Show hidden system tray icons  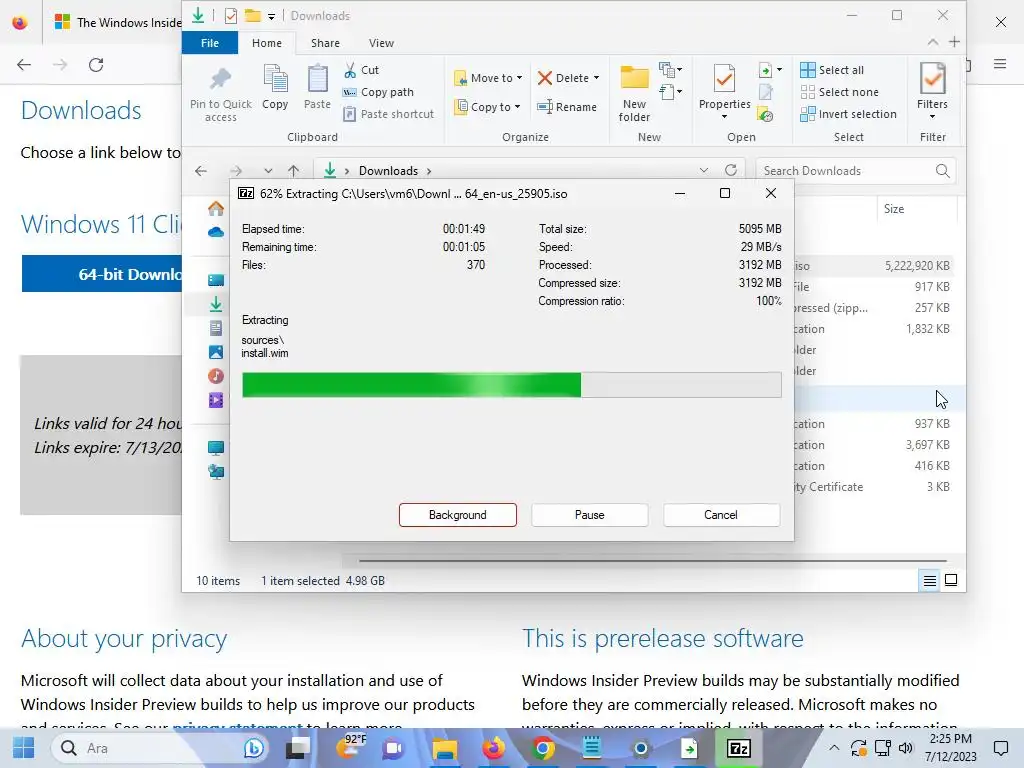point(834,748)
